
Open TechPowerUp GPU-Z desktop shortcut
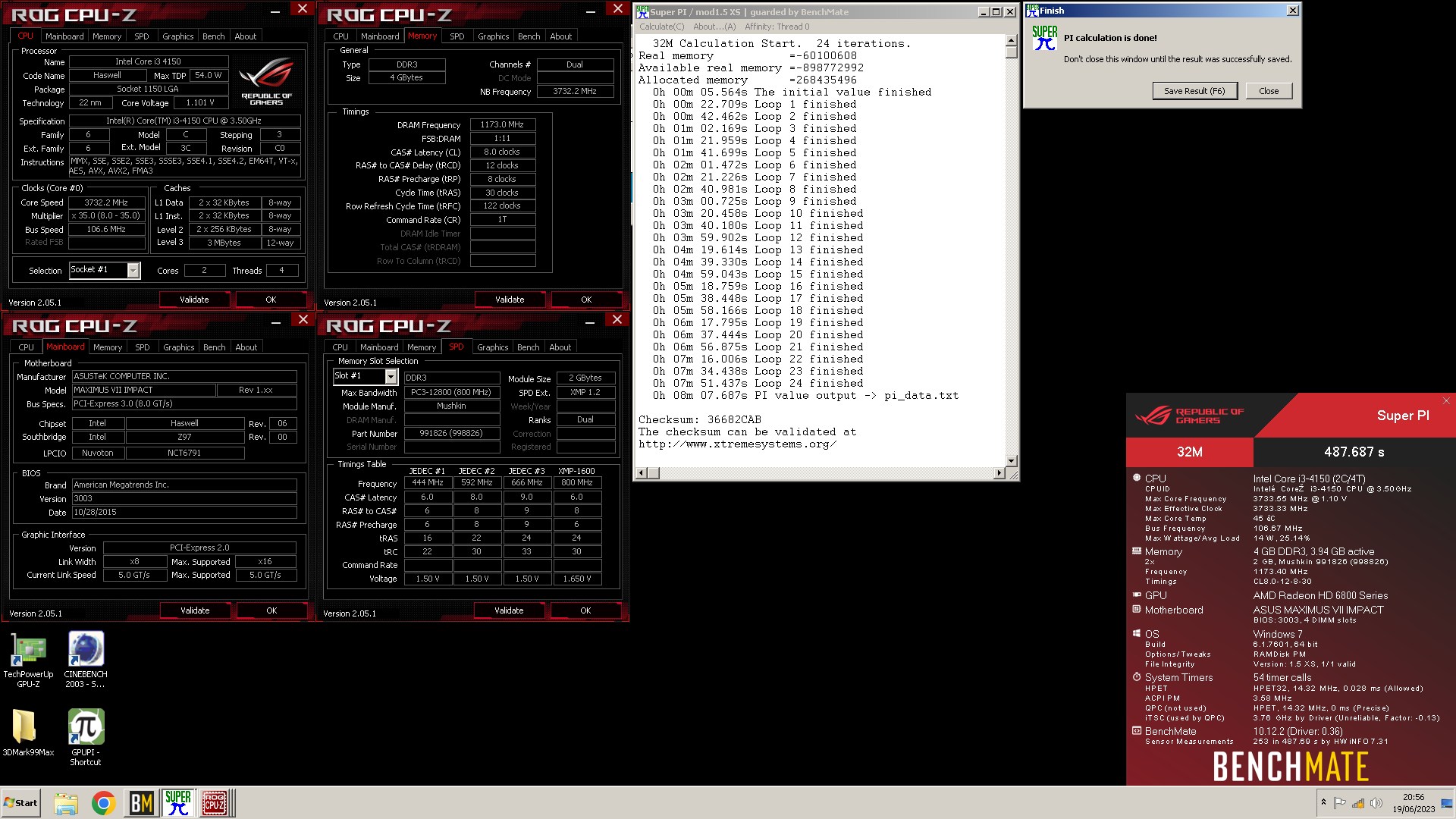tap(29, 660)
